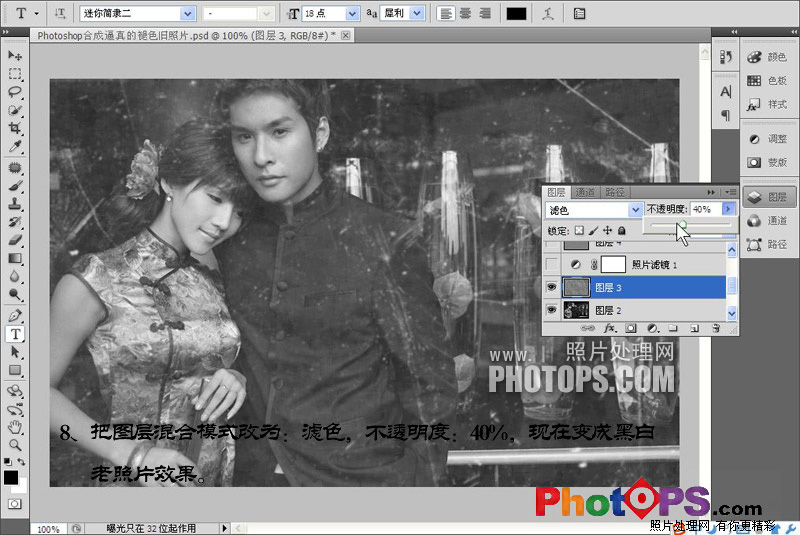Open the Paragraph panel icon in dock
Image resolution: width=800 pixels, height=535 pixels.
[726, 115]
